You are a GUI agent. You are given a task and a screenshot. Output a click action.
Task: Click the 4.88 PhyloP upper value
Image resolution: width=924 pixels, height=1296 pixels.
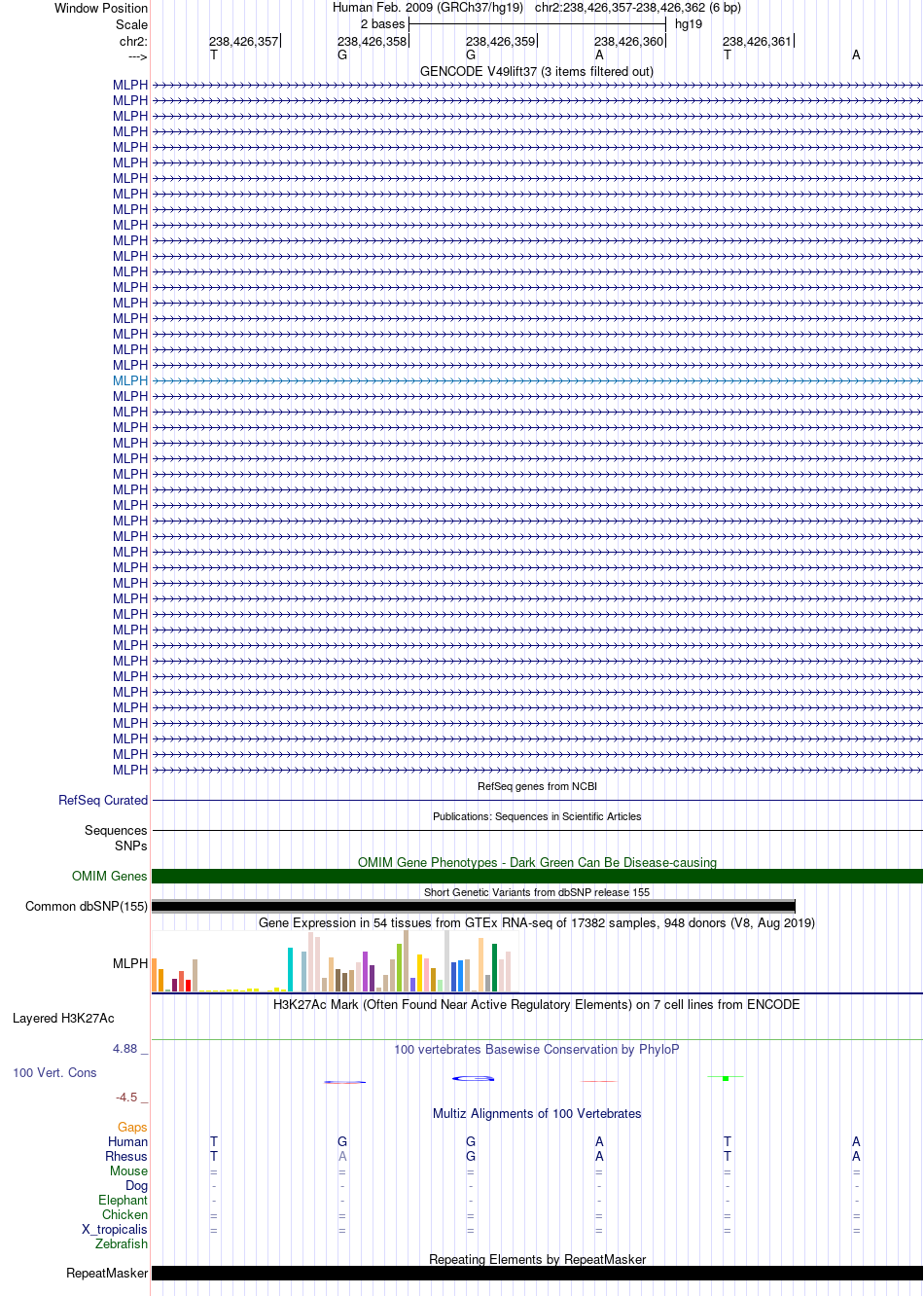click(125, 1048)
